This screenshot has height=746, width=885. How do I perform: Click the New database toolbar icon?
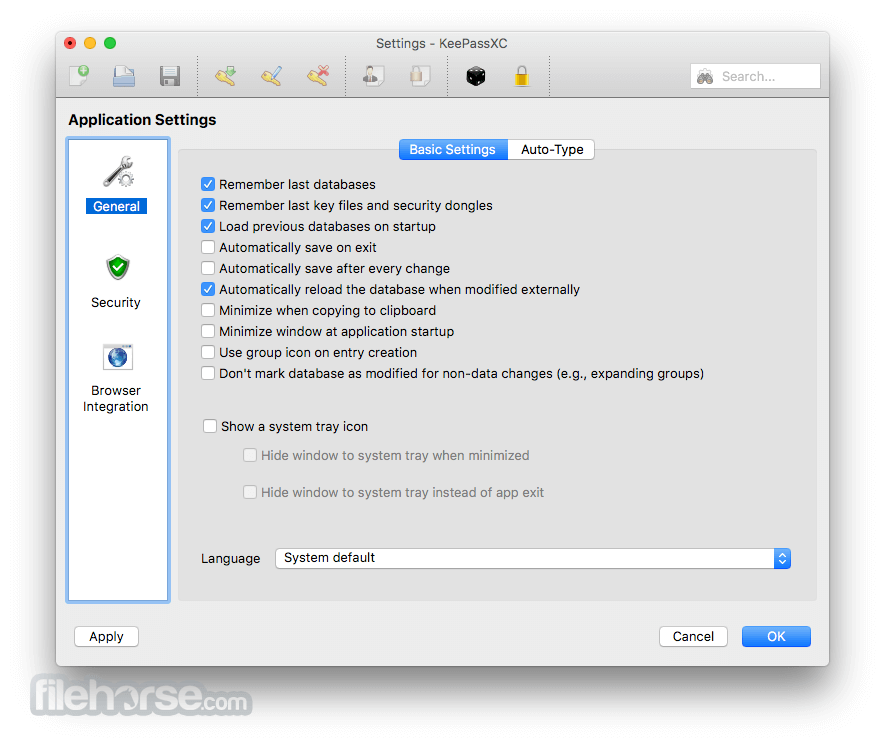tap(79, 76)
